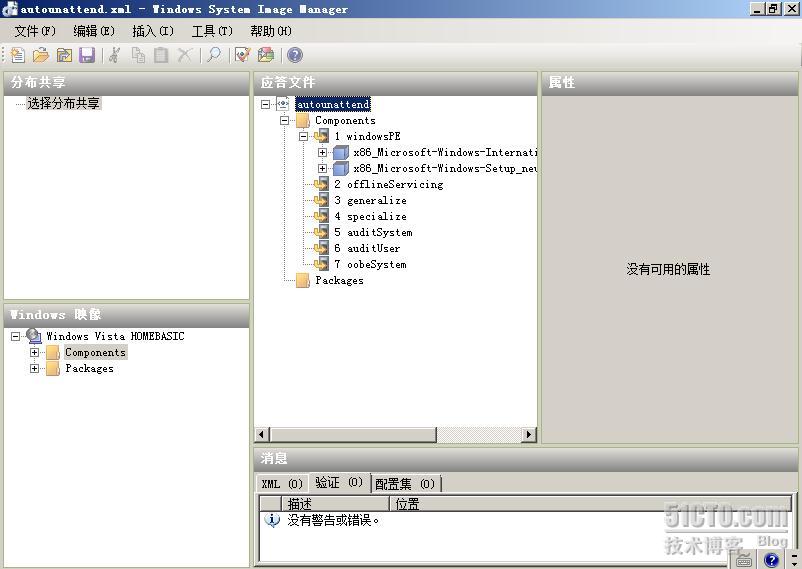Viewport: 802px width, 569px height.
Task: Click the oobeSystem pass icon
Action: click(x=321, y=264)
